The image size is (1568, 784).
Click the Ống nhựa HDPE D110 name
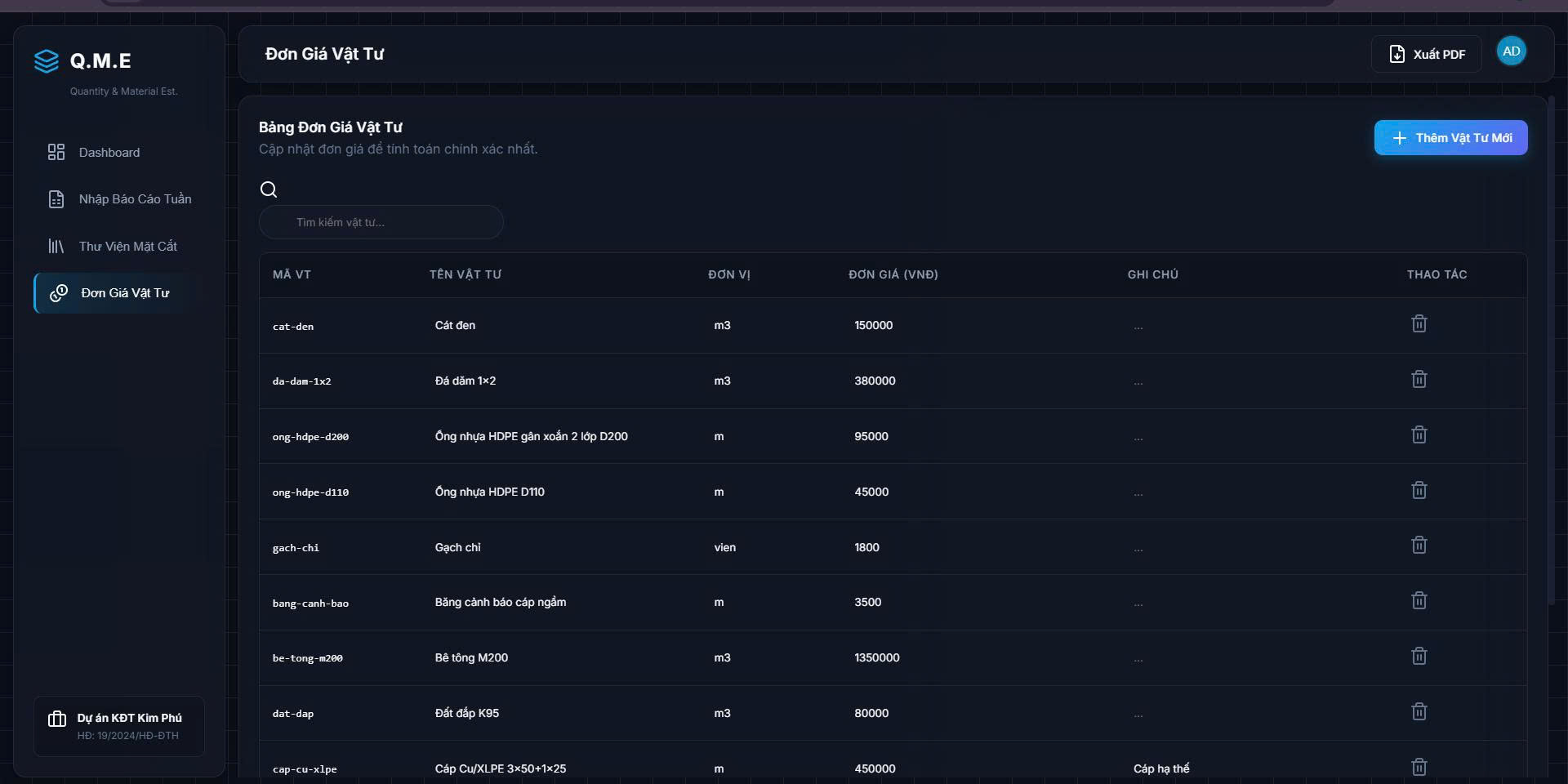pos(490,492)
